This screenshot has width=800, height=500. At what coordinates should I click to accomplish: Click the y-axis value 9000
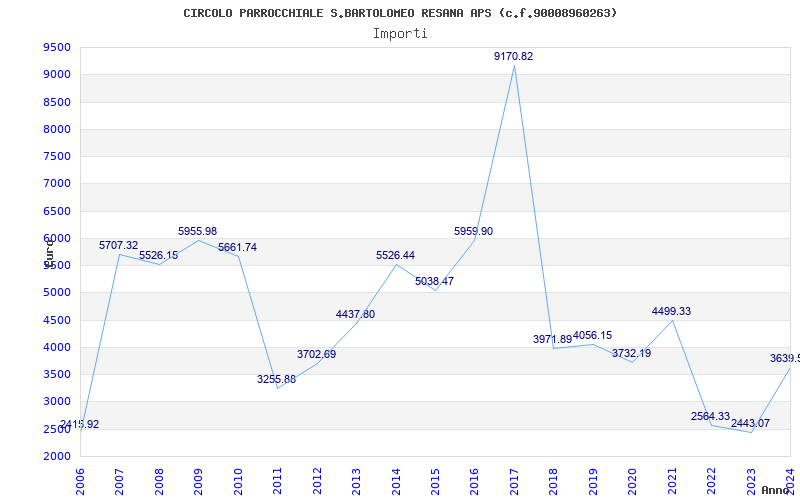coord(57,74)
